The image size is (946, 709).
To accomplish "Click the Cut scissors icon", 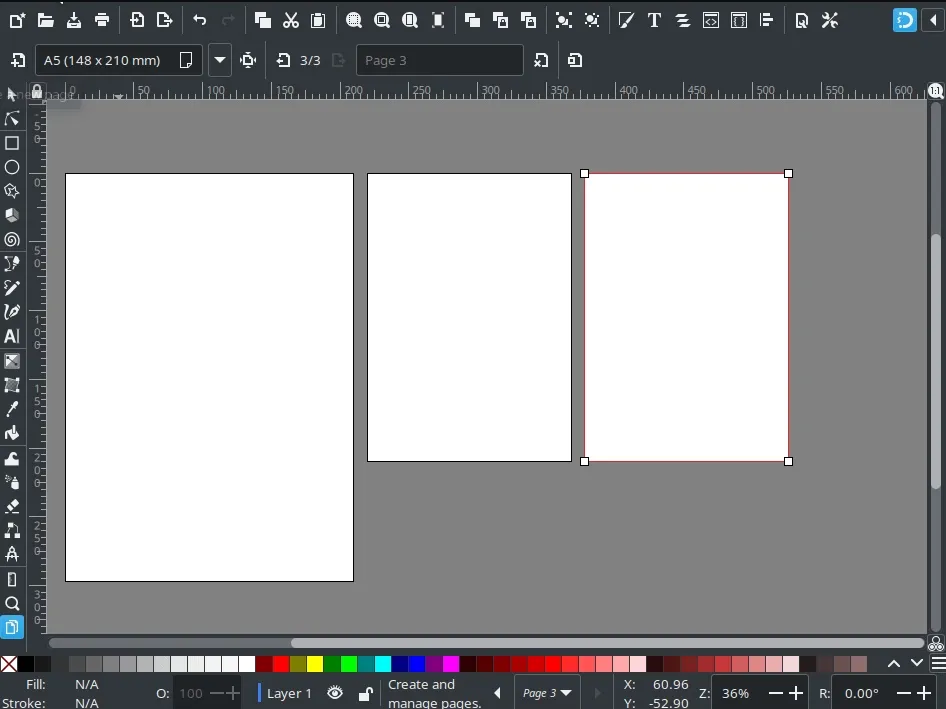I will coord(291,20).
